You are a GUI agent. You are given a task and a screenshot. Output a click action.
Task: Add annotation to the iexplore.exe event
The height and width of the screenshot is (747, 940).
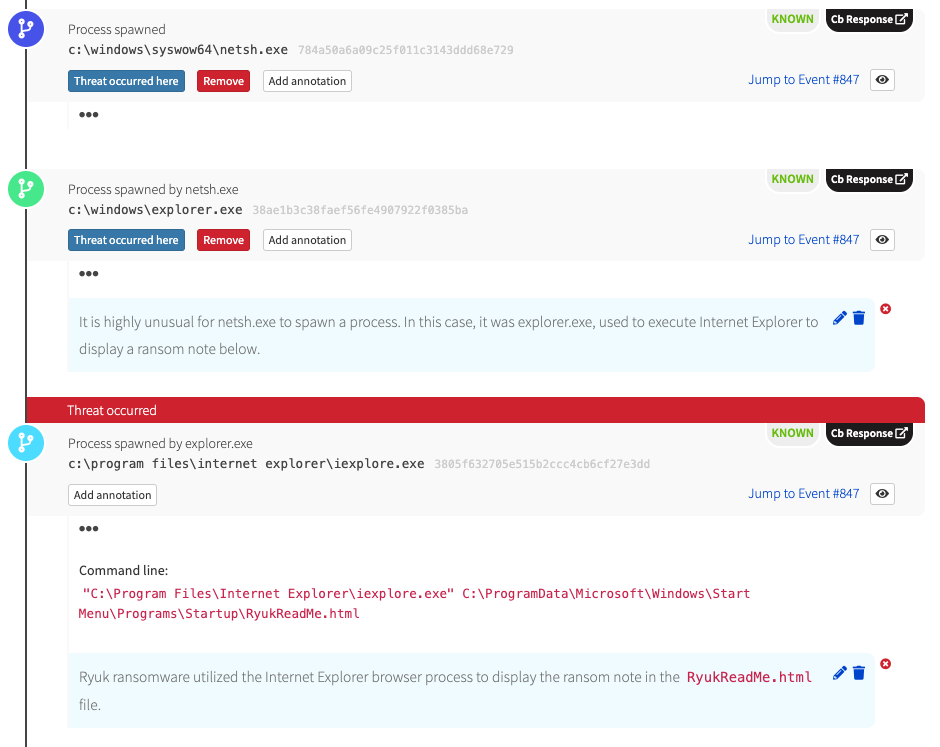point(113,495)
